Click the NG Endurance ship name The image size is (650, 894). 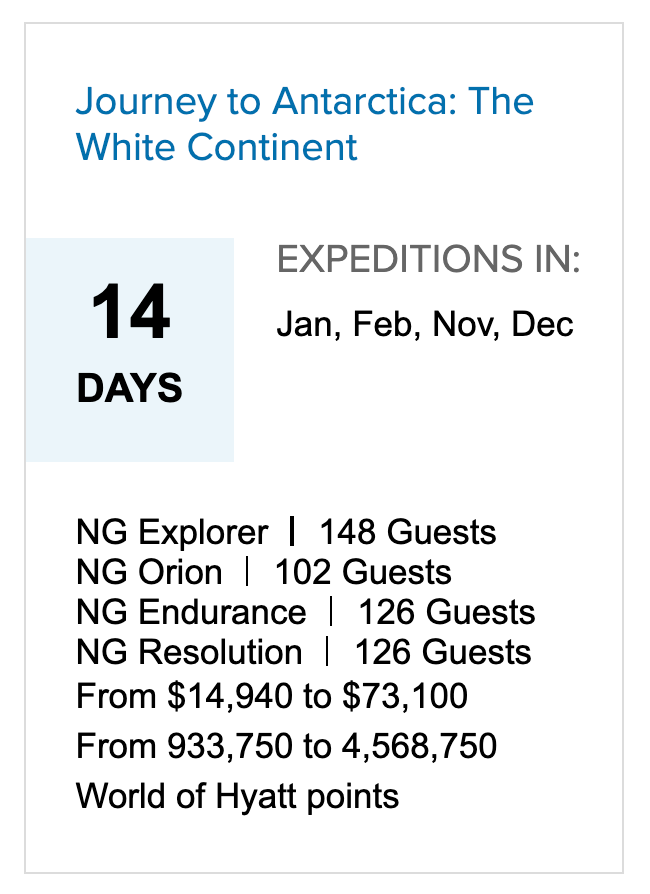[191, 612]
